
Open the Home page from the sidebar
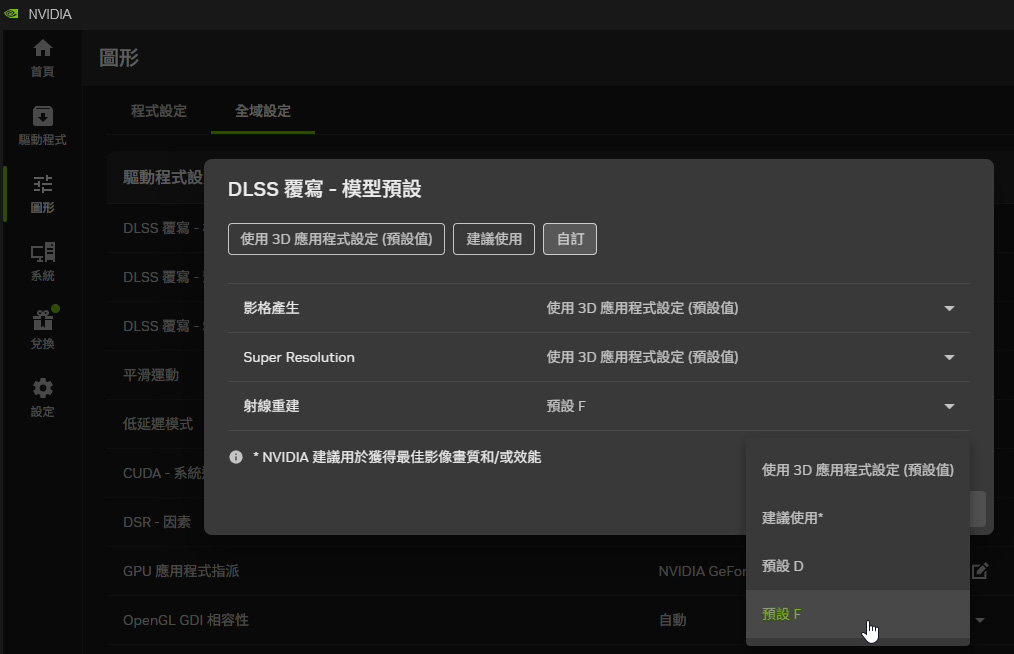click(x=43, y=58)
